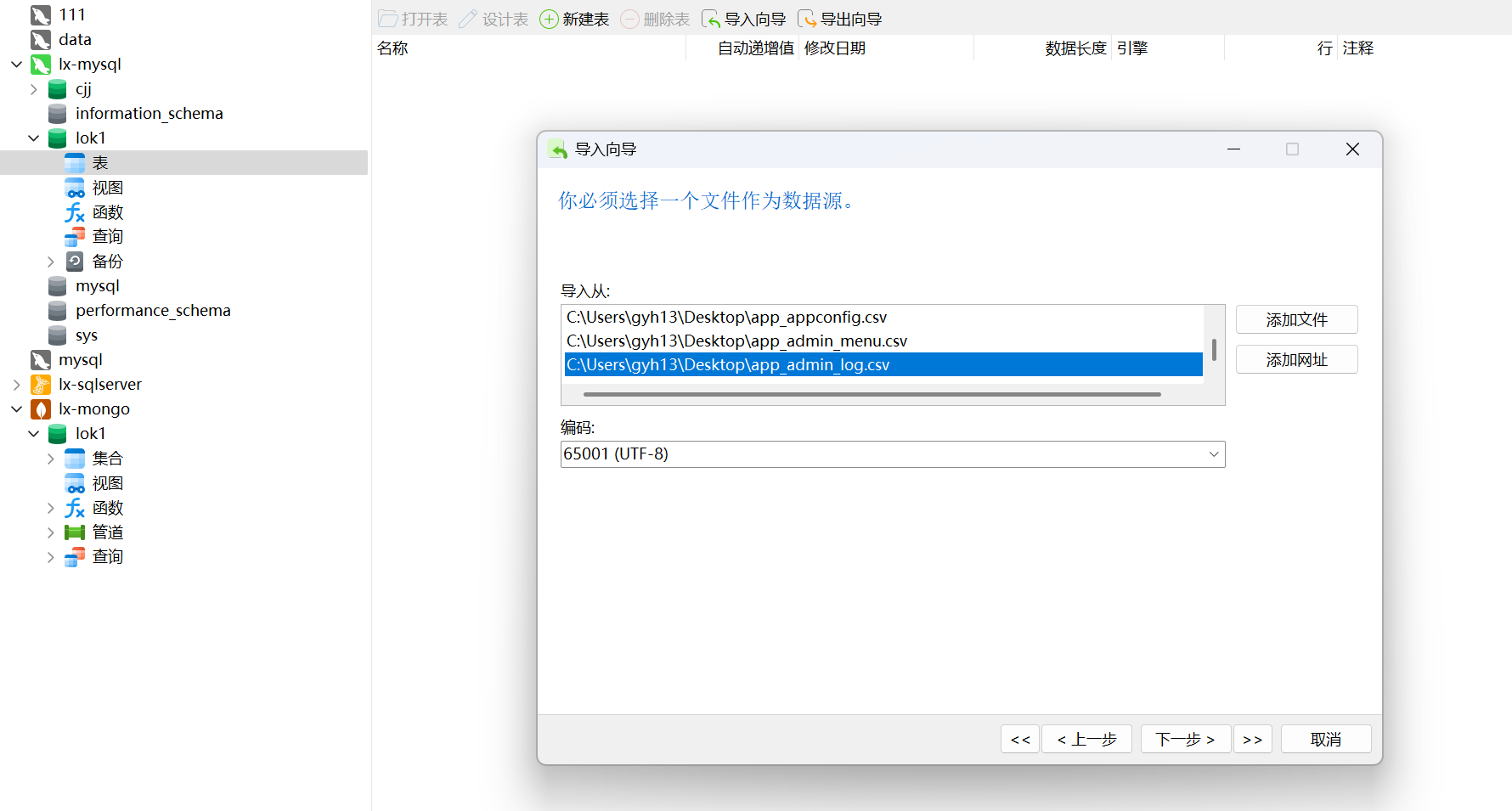Screen dimensions: 1512x811
Task: Click the New Table (新建表) toolbar icon
Action: 550,20
